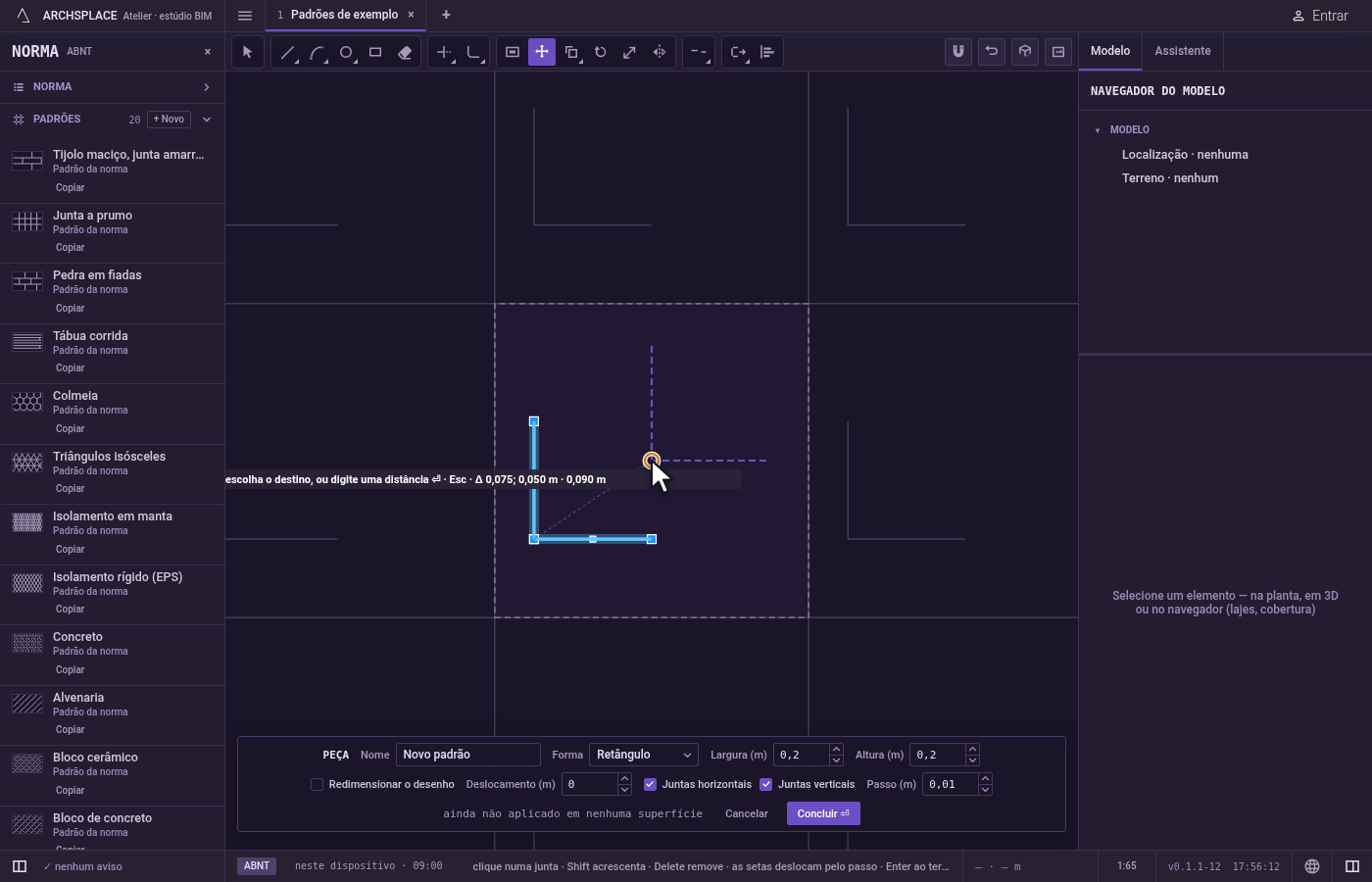Open the Forma dropdown showing Retângulo
Image resolution: width=1372 pixels, height=882 pixels.
644,755
